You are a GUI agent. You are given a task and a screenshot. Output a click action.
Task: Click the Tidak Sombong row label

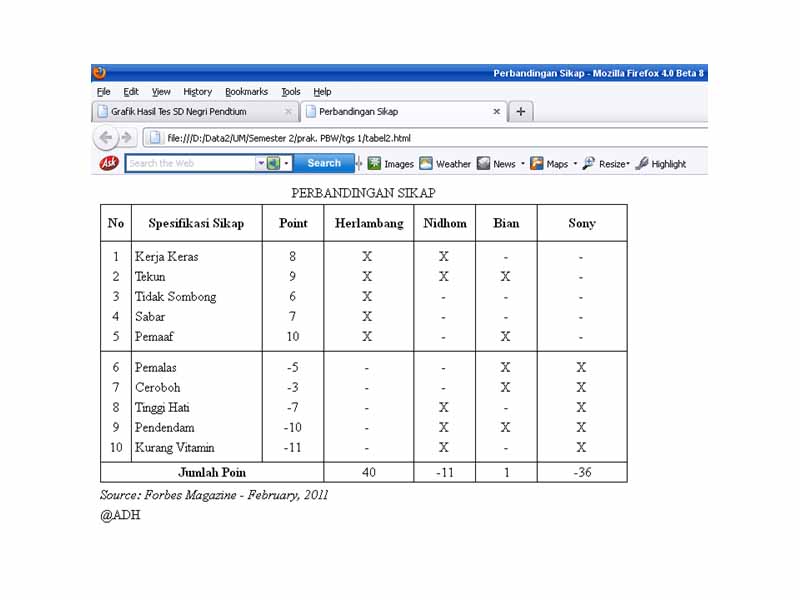[176, 296]
